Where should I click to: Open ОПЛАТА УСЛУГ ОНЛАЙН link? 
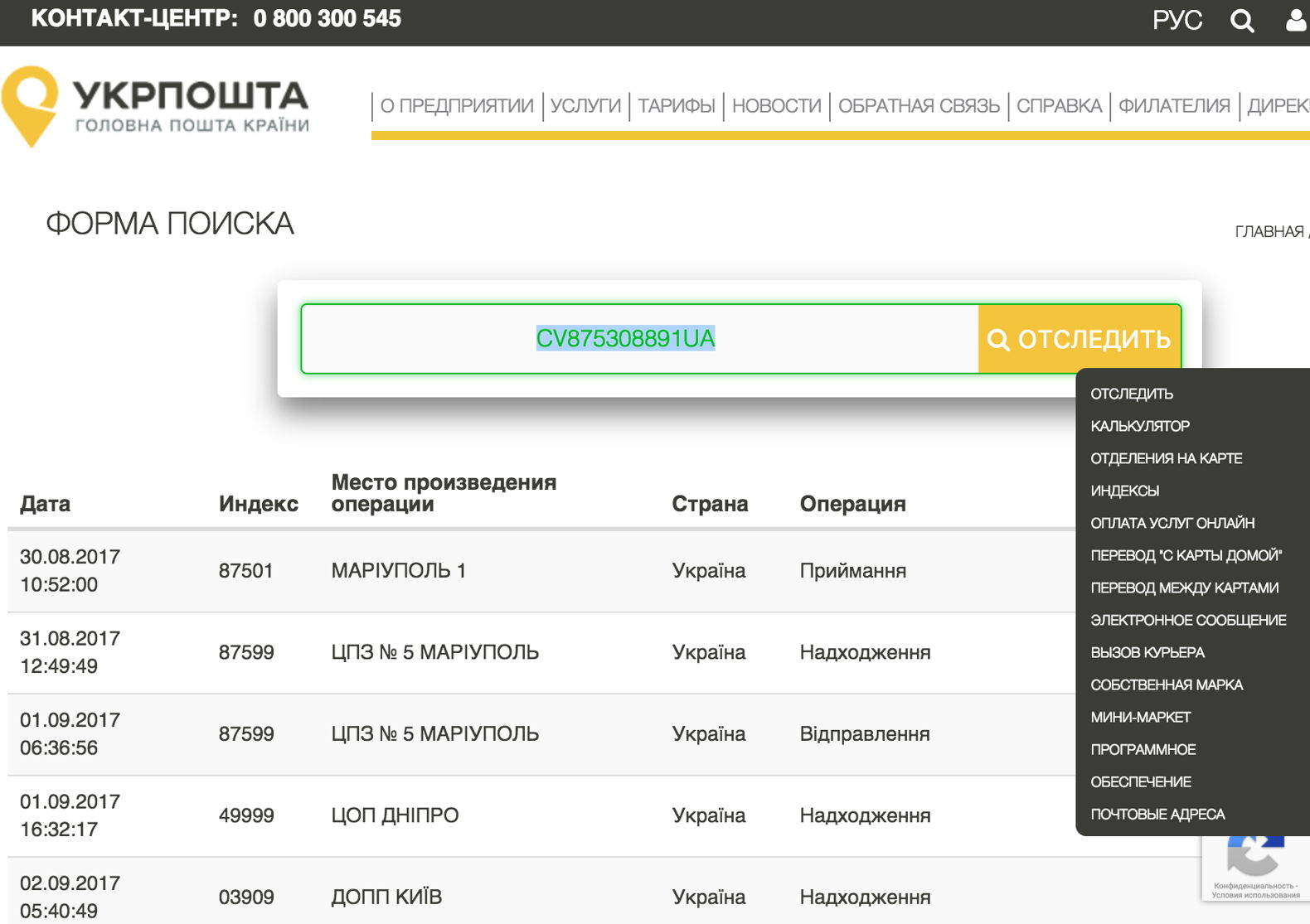click(1172, 523)
